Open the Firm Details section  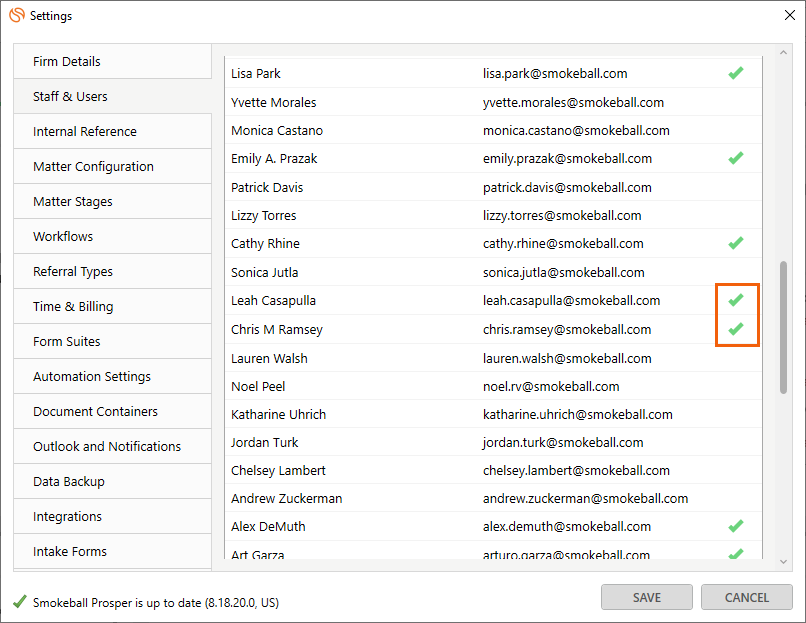(113, 61)
